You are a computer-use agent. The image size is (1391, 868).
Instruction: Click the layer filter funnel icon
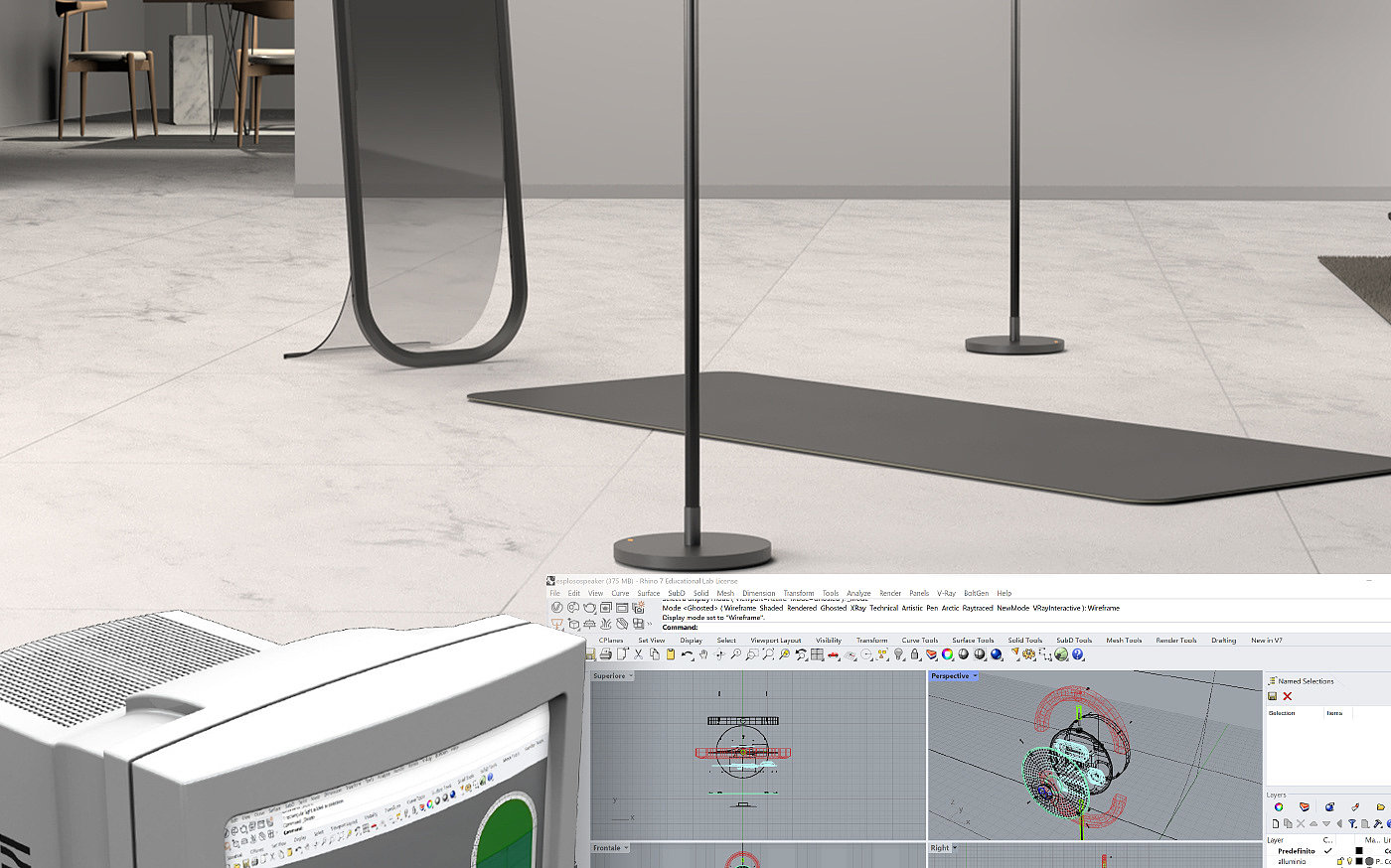1352,823
